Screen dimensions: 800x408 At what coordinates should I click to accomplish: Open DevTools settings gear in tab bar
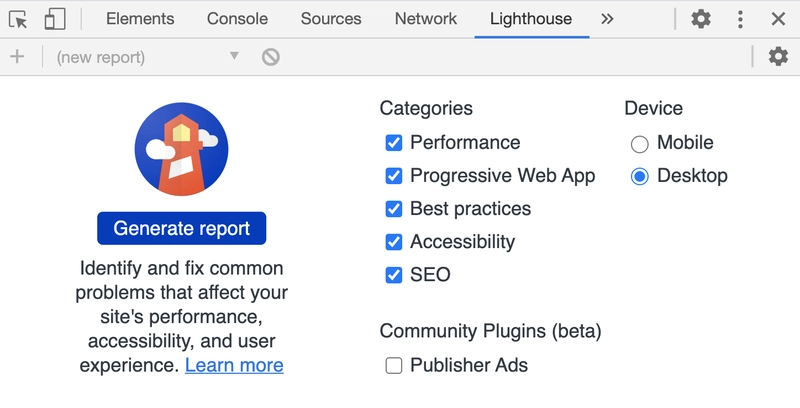click(701, 19)
